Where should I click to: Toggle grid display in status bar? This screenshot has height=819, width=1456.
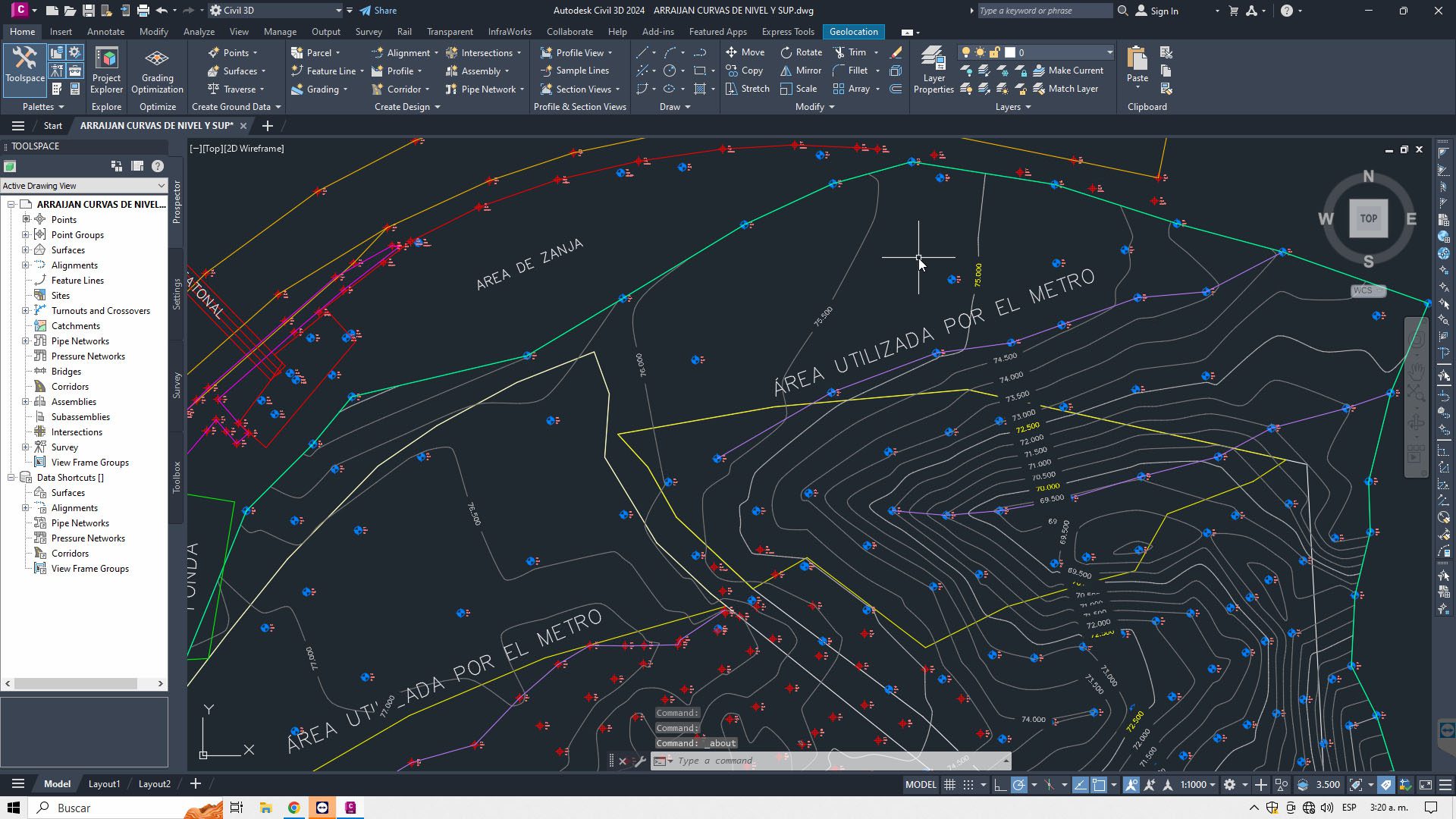(x=949, y=785)
